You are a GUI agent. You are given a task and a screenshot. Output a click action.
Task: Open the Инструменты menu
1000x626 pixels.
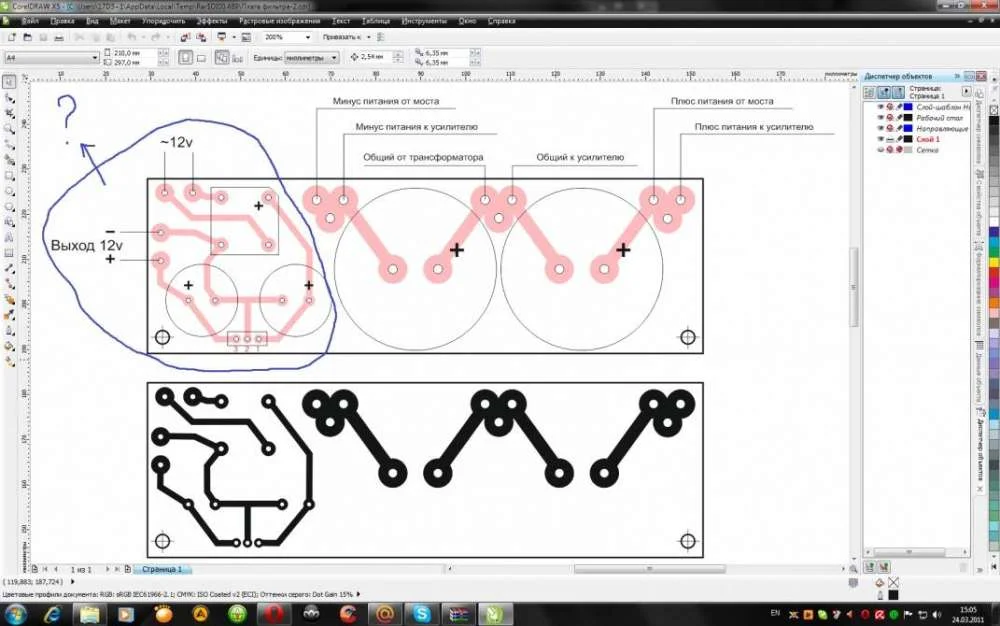click(424, 21)
